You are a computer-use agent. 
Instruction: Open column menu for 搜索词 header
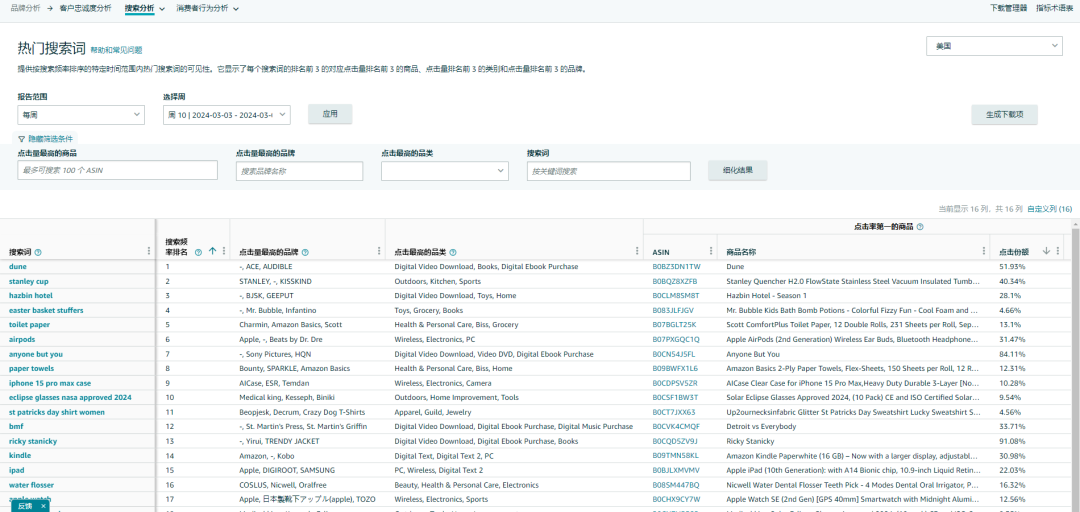[x=149, y=252]
